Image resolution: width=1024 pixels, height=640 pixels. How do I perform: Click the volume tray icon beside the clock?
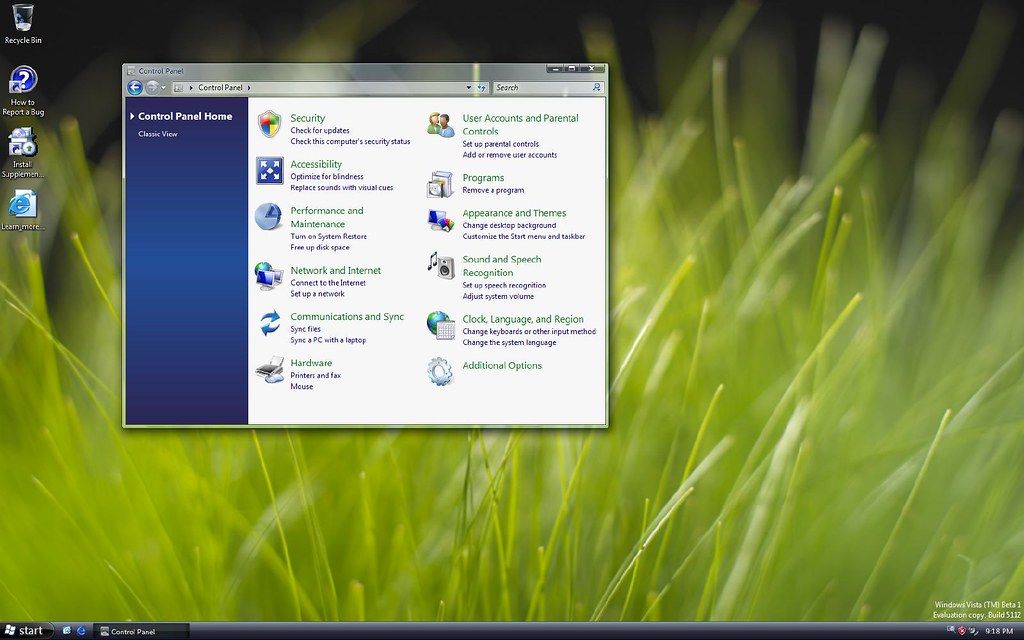pos(974,631)
